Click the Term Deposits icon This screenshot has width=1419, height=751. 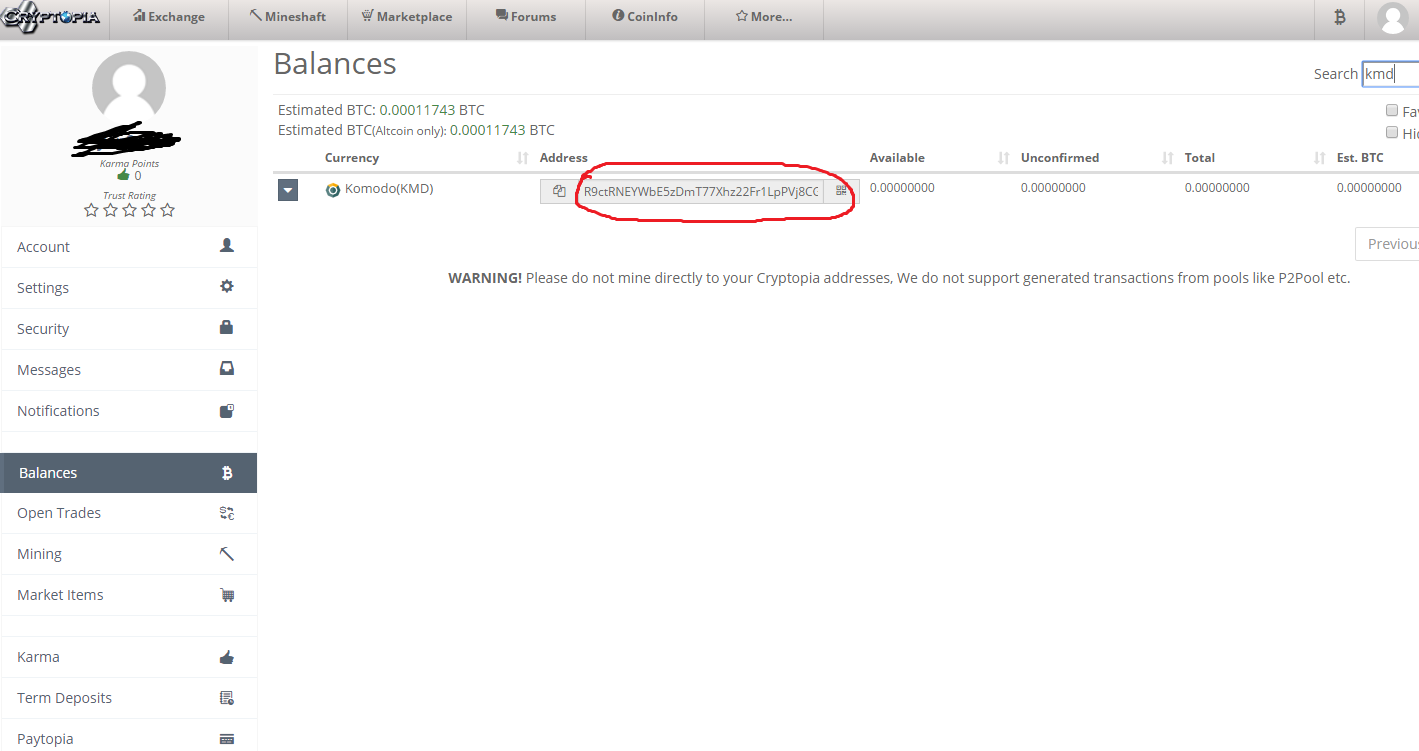[227, 698]
